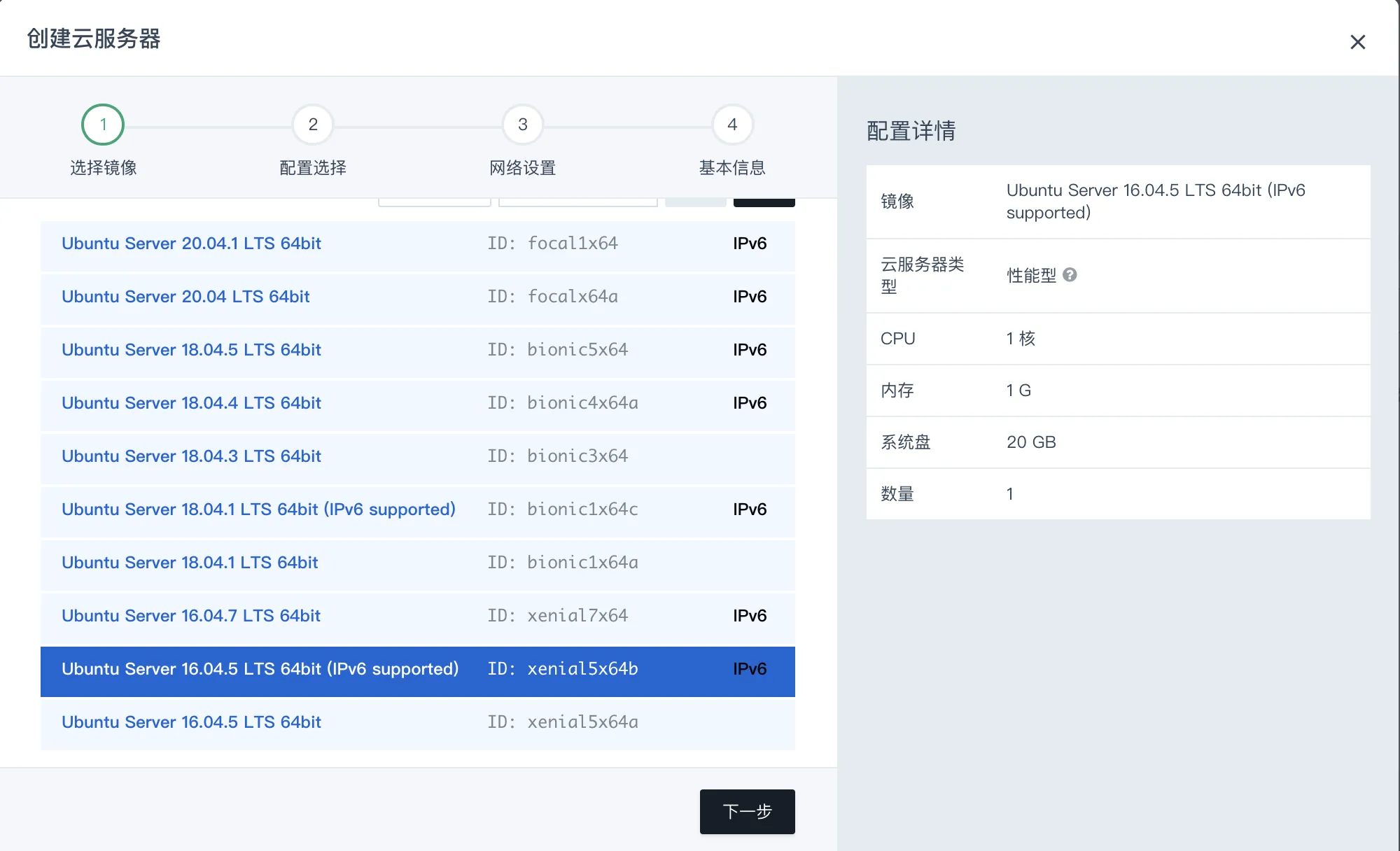Choose Ubuntu Server 18.04.4 LTS 64bit
1400x851 pixels.
(x=191, y=403)
